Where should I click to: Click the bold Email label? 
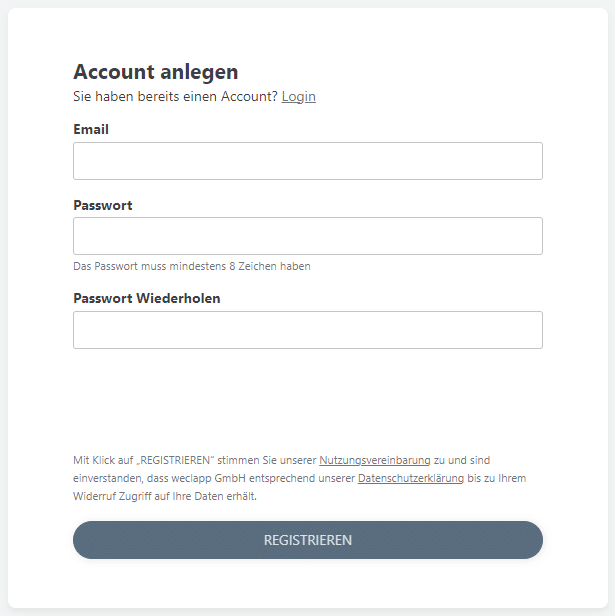pos(91,129)
